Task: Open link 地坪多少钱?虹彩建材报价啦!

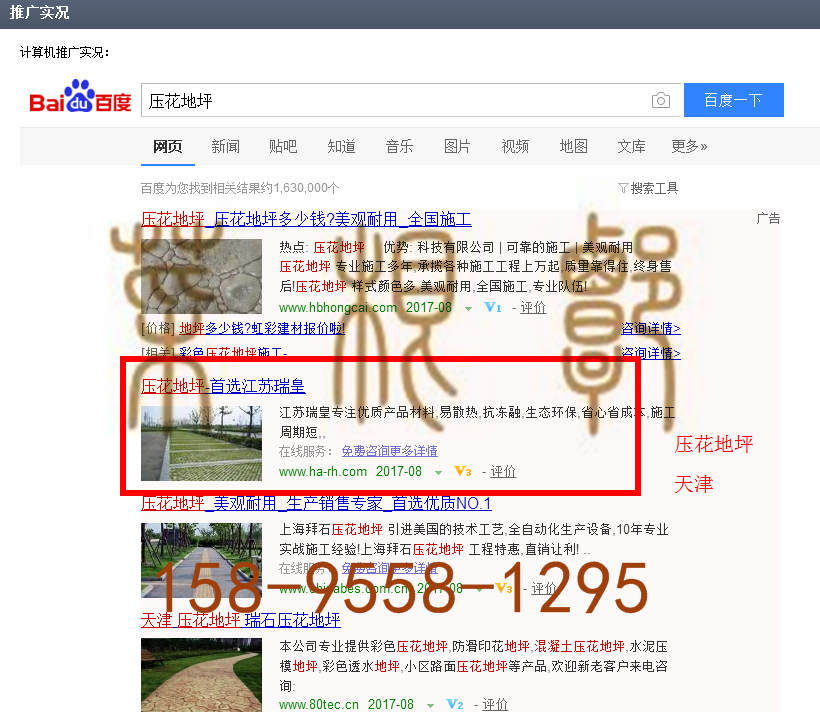Action: coord(262,329)
